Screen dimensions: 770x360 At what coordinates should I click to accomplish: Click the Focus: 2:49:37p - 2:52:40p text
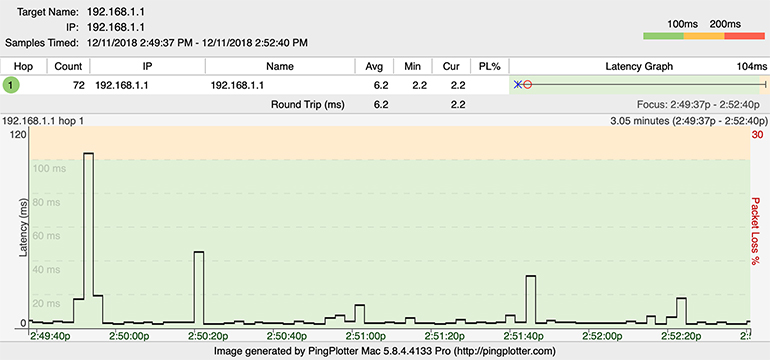(x=698, y=104)
